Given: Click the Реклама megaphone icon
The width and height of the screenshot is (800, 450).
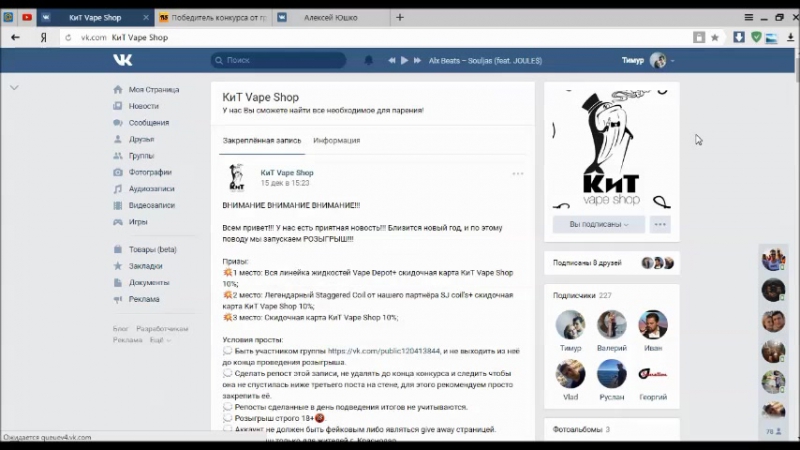Looking at the screenshot, I should click(x=118, y=299).
